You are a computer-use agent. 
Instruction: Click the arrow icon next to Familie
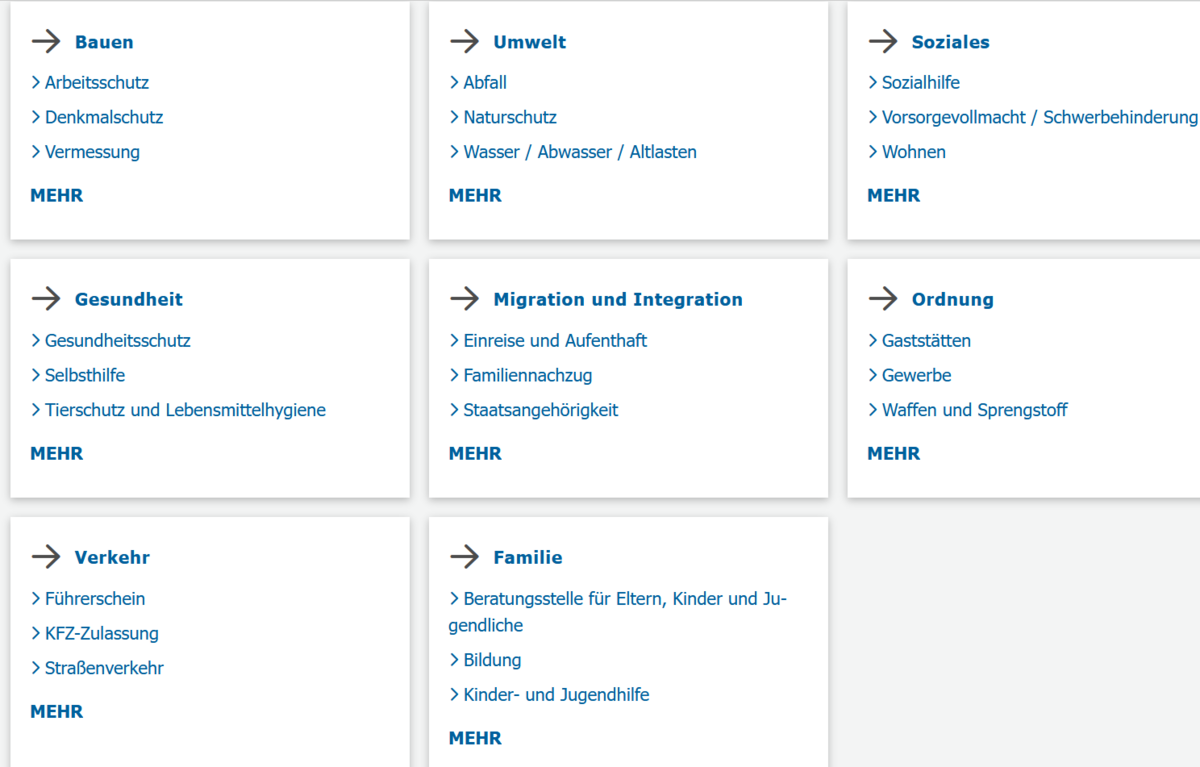tap(465, 557)
